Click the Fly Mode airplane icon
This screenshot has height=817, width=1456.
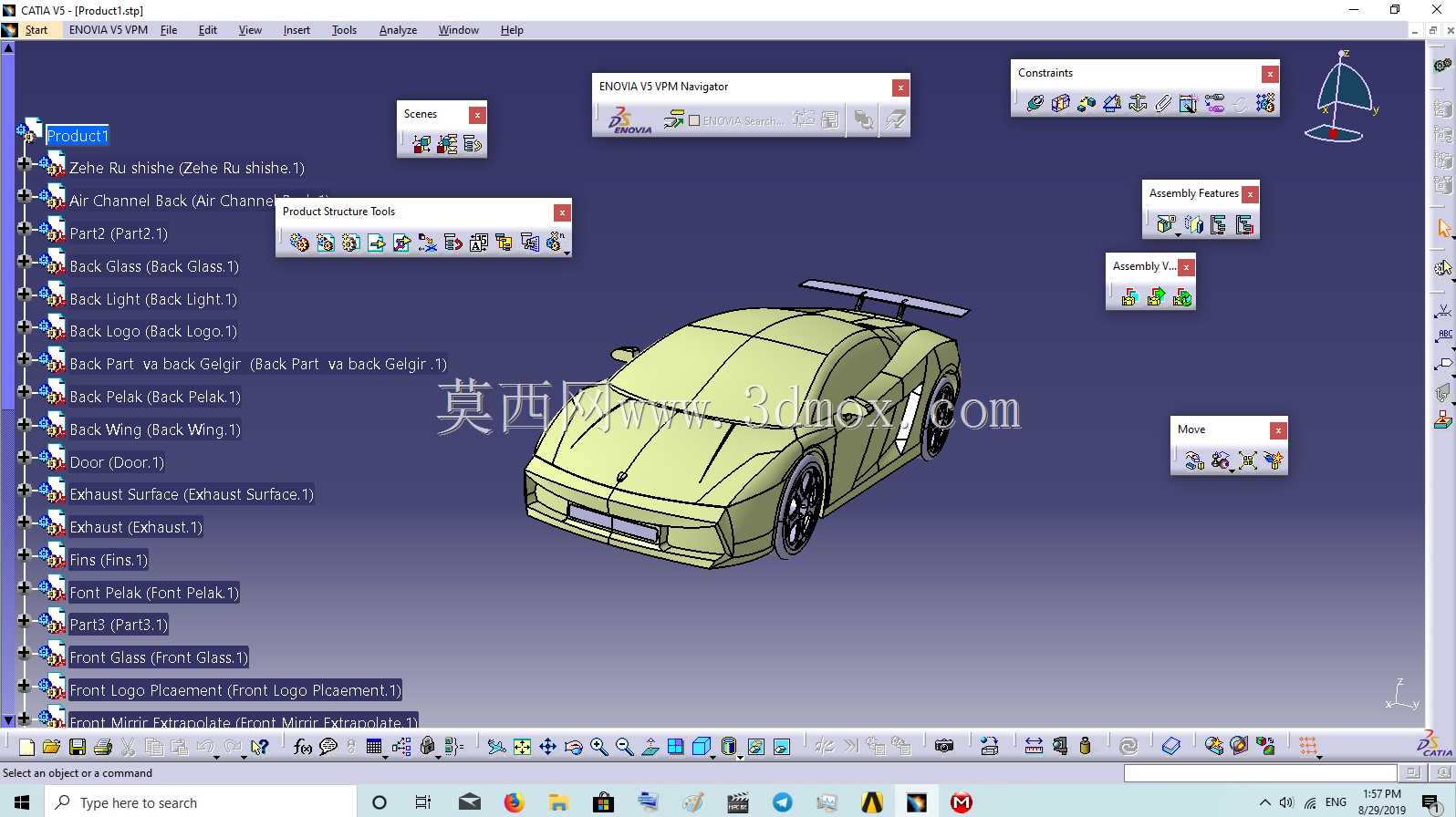tap(496, 747)
